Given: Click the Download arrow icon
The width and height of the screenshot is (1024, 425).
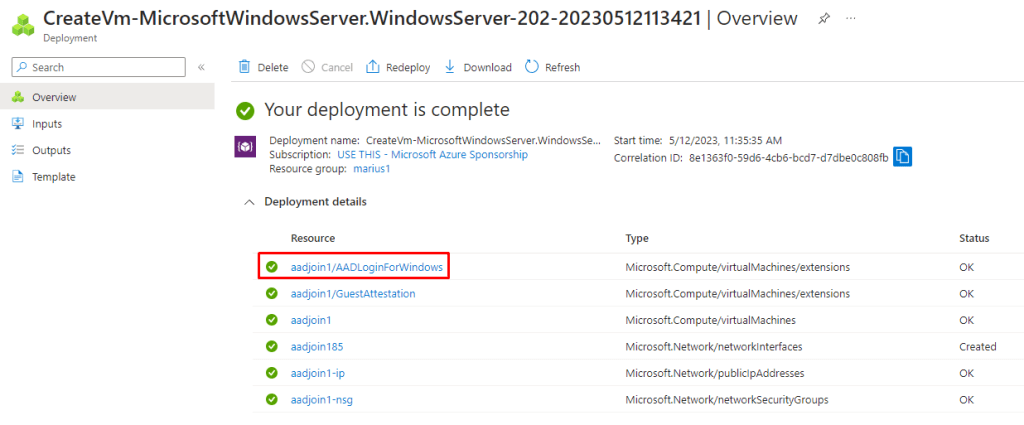Looking at the screenshot, I should pos(450,67).
